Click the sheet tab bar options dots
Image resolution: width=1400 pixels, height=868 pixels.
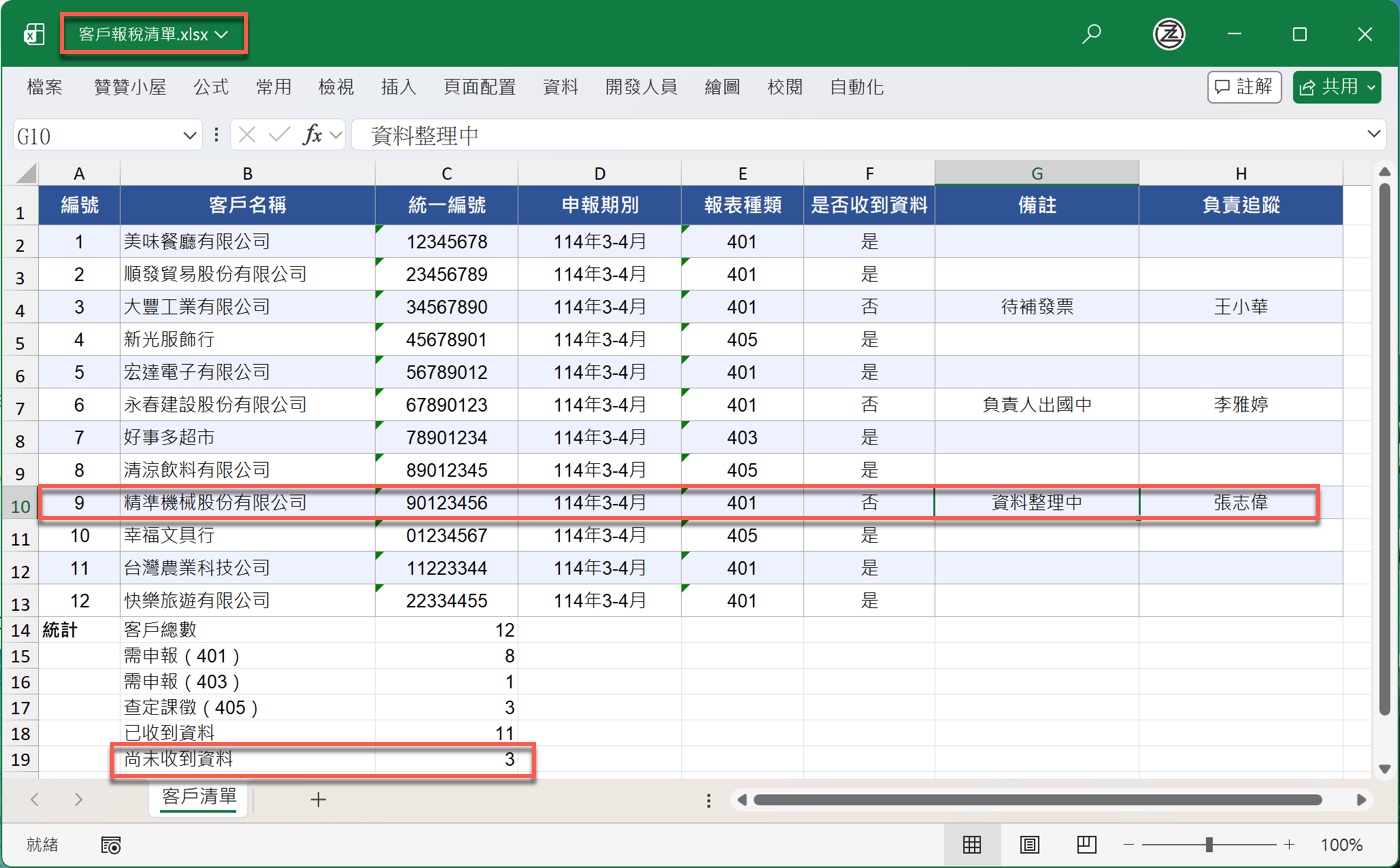coord(709,800)
